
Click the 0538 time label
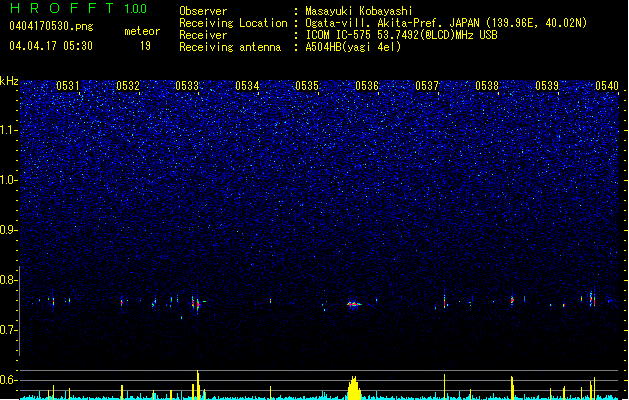point(487,86)
